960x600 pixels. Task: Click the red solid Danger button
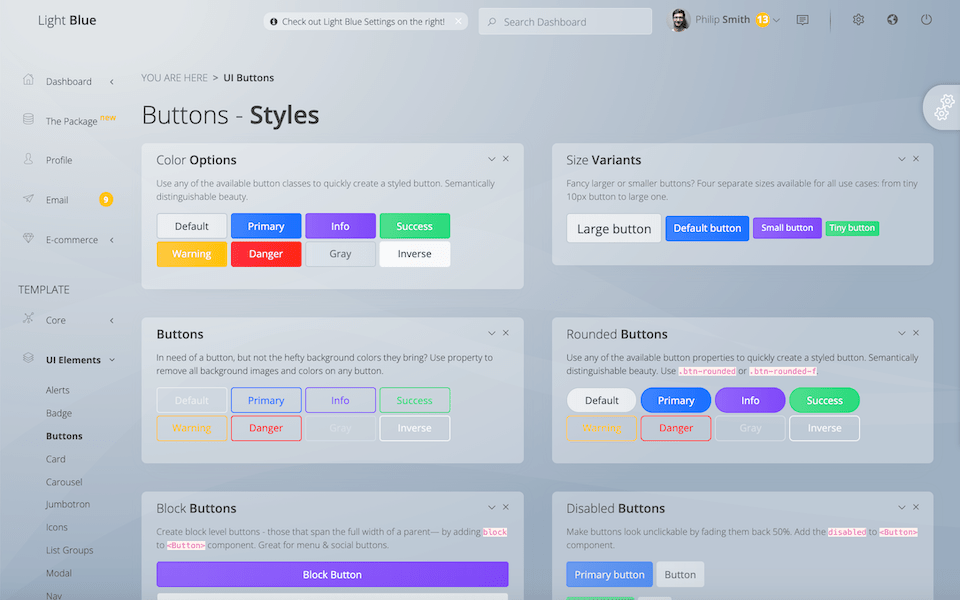266,254
